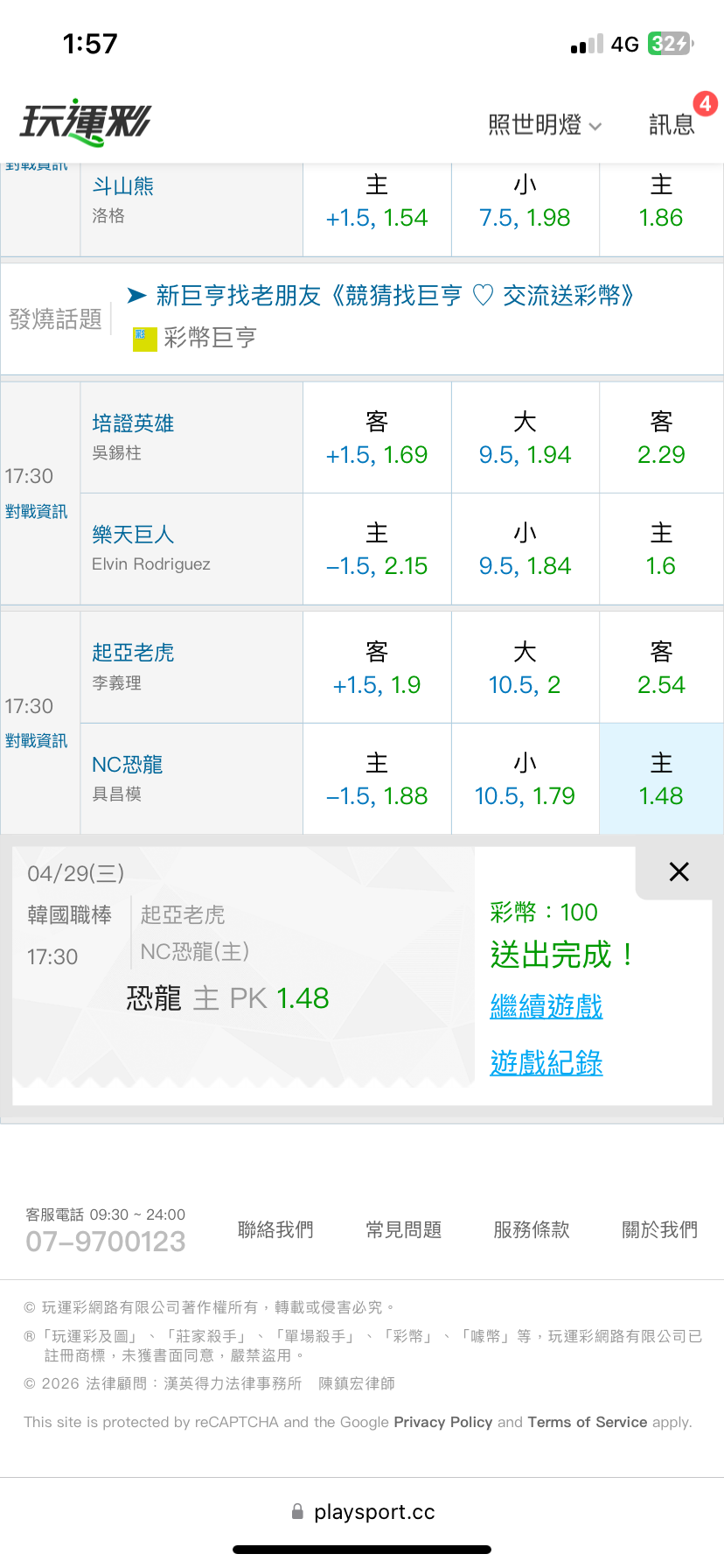724x1568 pixels.
Task: Go to 聯絡我們 footer item
Action: pyautogui.click(x=275, y=1229)
